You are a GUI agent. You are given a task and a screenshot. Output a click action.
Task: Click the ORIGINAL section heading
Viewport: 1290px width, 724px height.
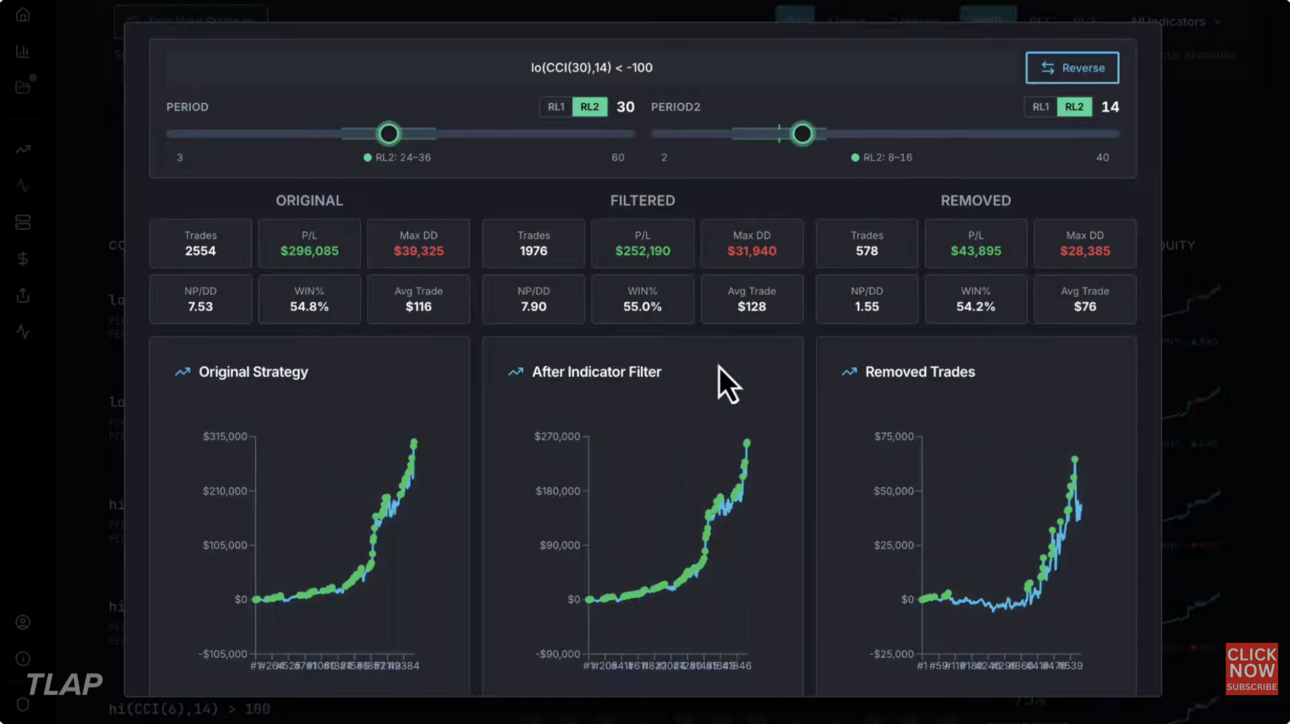point(309,201)
